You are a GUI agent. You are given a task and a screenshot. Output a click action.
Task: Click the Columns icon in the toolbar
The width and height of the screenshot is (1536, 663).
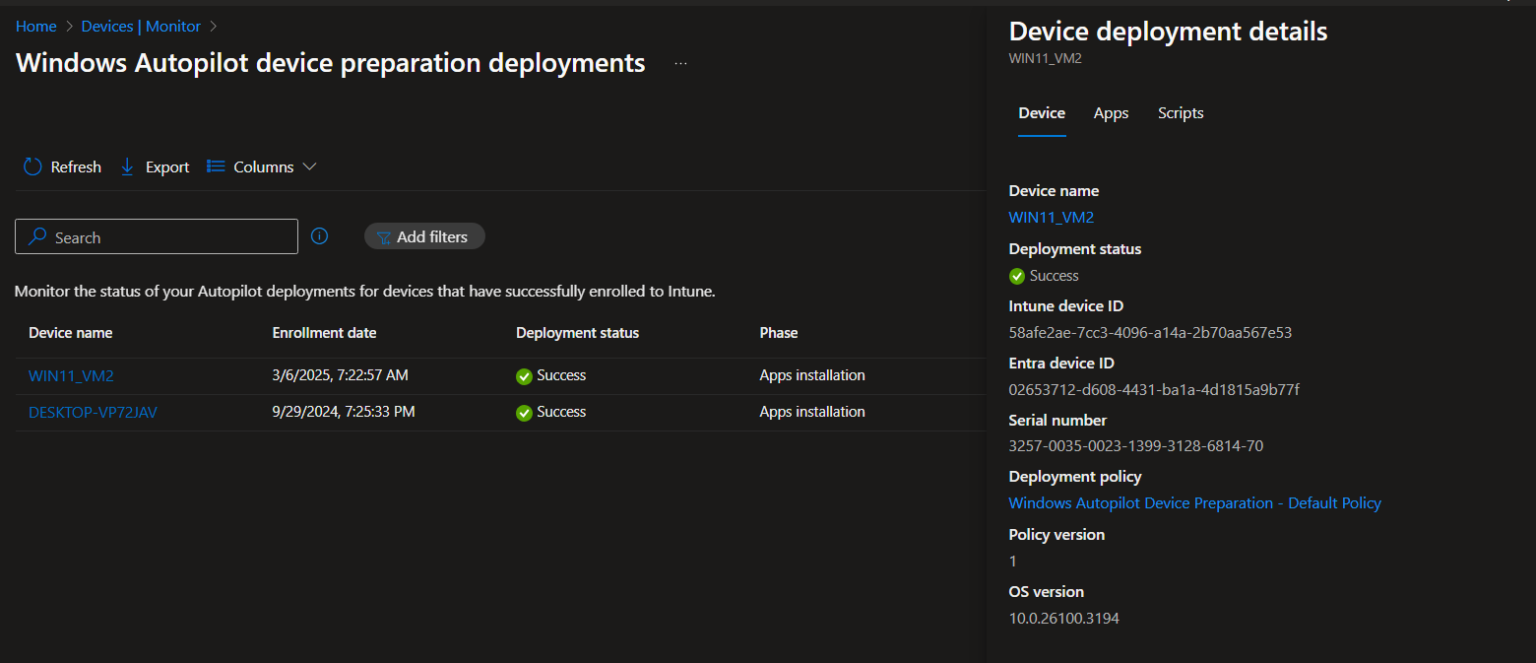pyautogui.click(x=214, y=166)
